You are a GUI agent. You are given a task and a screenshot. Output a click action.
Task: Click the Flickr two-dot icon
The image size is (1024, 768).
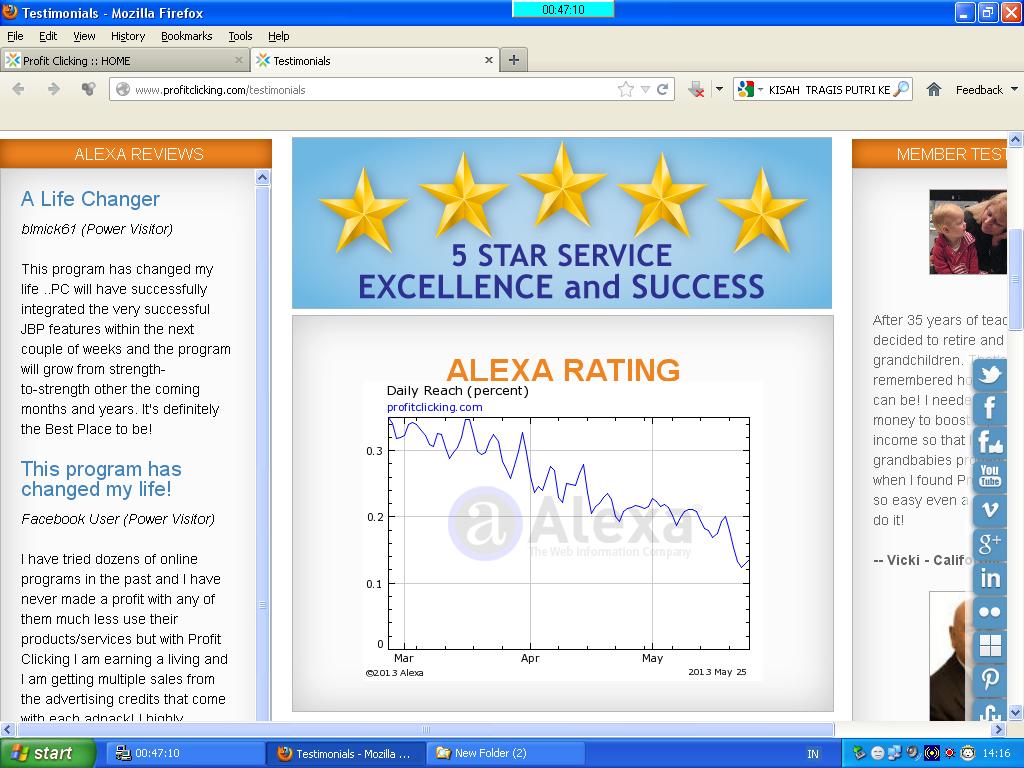tap(990, 612)
